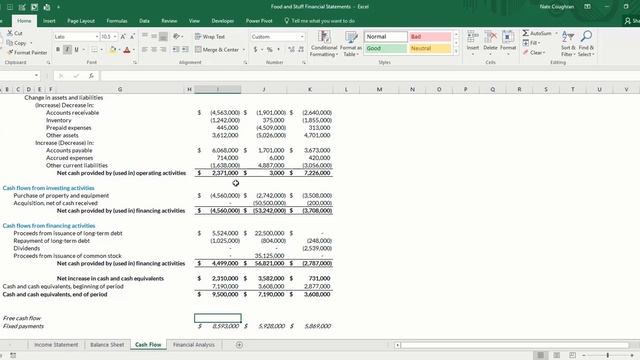Click Decrease Indent icon
640x360 pixels.
[x=176, y=50]
